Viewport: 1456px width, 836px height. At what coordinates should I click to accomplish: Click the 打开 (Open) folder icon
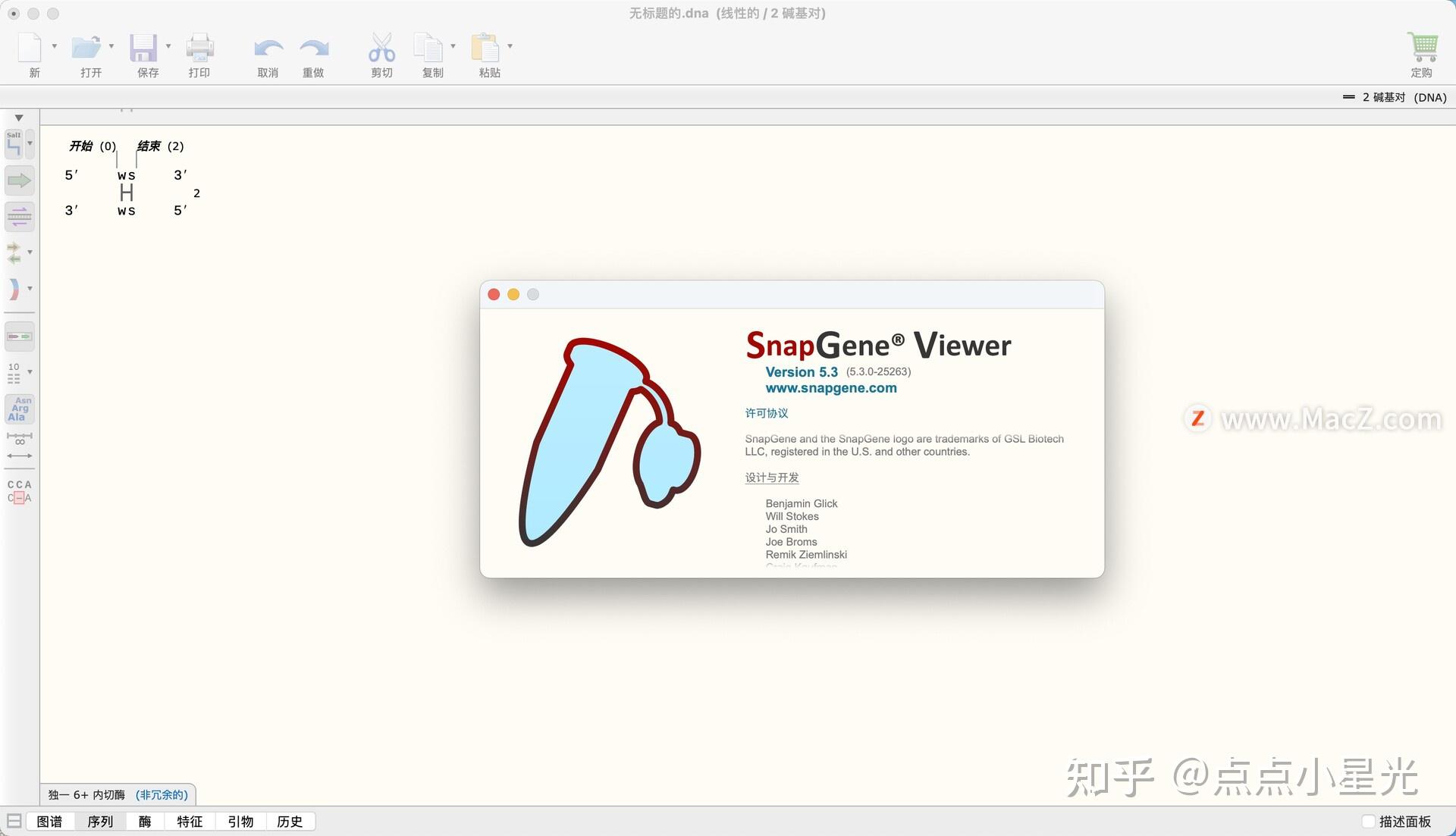(86, 47)
